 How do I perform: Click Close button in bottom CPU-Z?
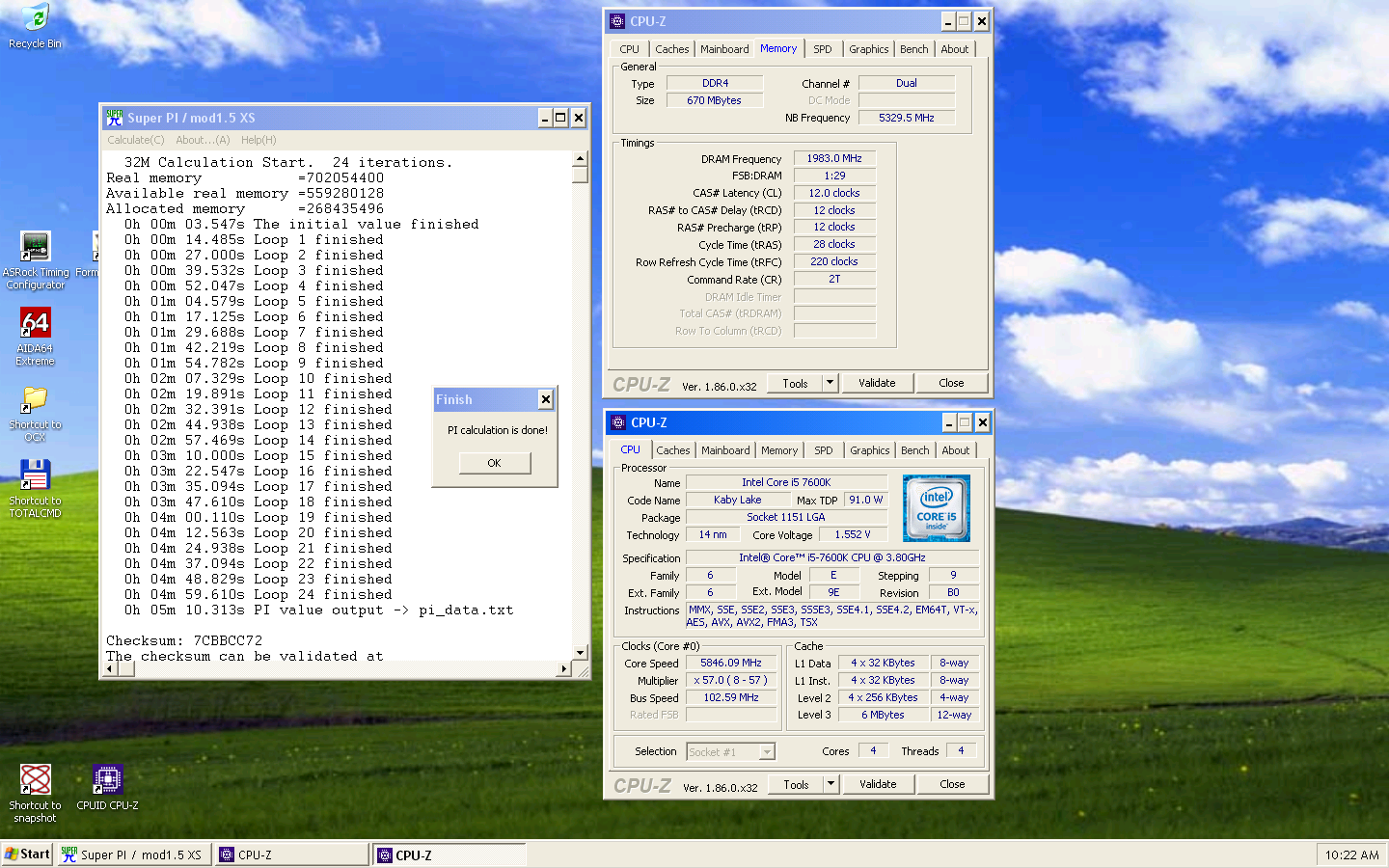(952, 784)
